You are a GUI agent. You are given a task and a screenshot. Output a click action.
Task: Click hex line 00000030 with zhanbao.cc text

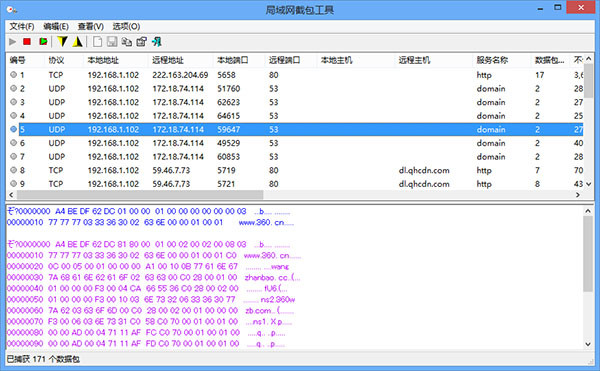tap(153, 277)
